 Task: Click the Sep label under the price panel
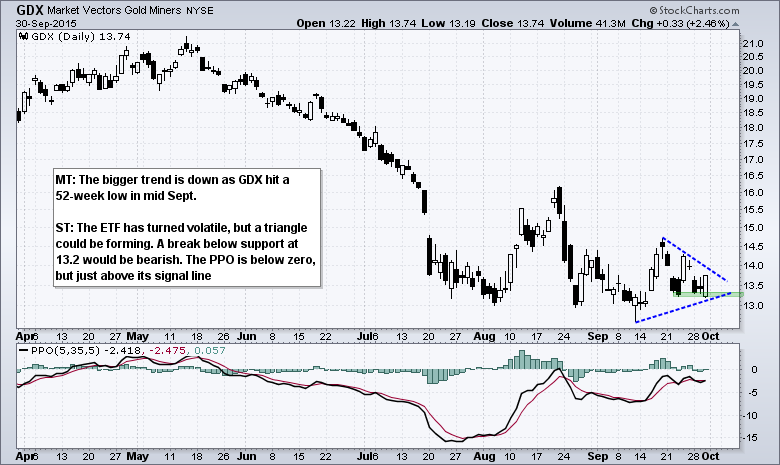[x=597, y=336]
